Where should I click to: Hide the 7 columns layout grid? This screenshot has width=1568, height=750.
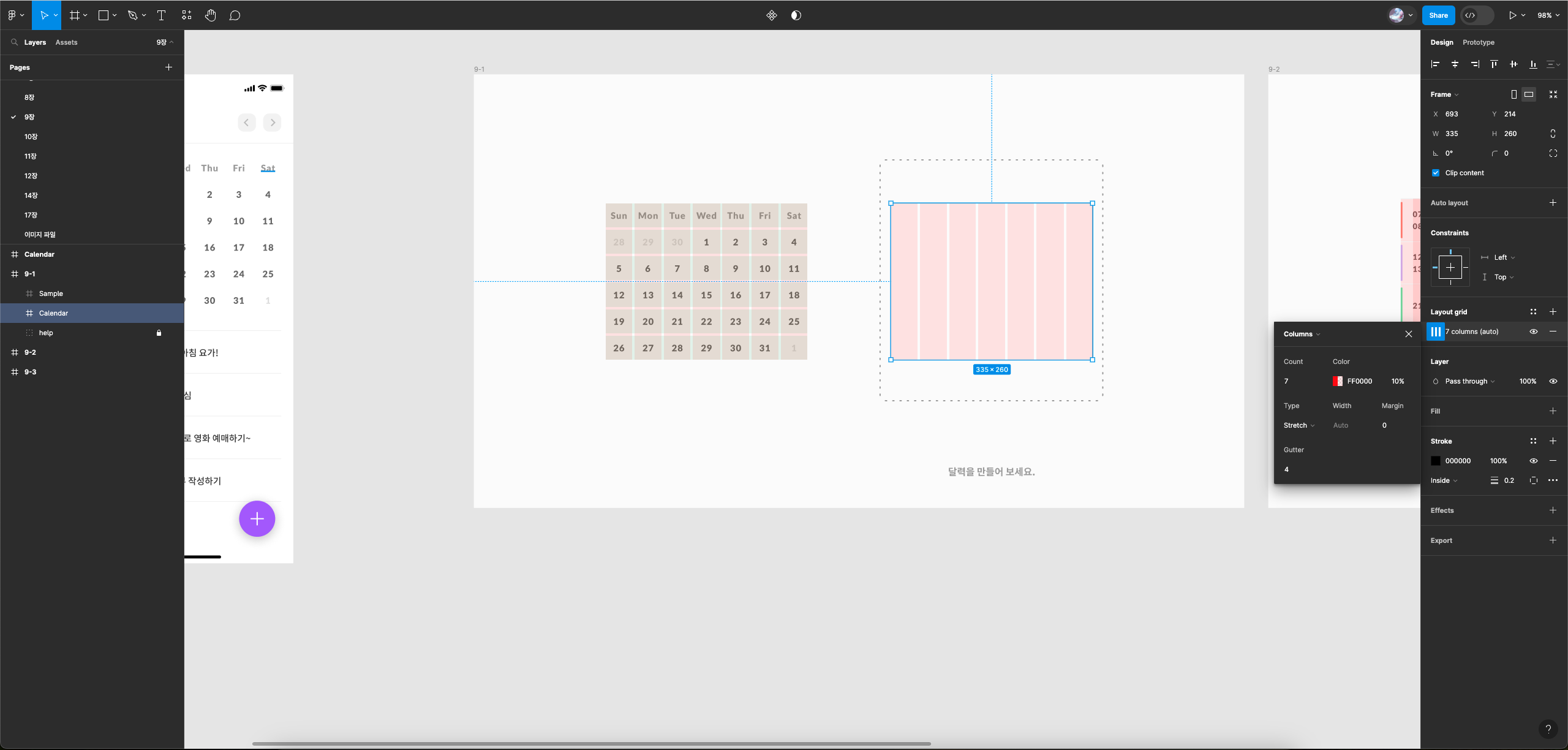coord(1534,331)
